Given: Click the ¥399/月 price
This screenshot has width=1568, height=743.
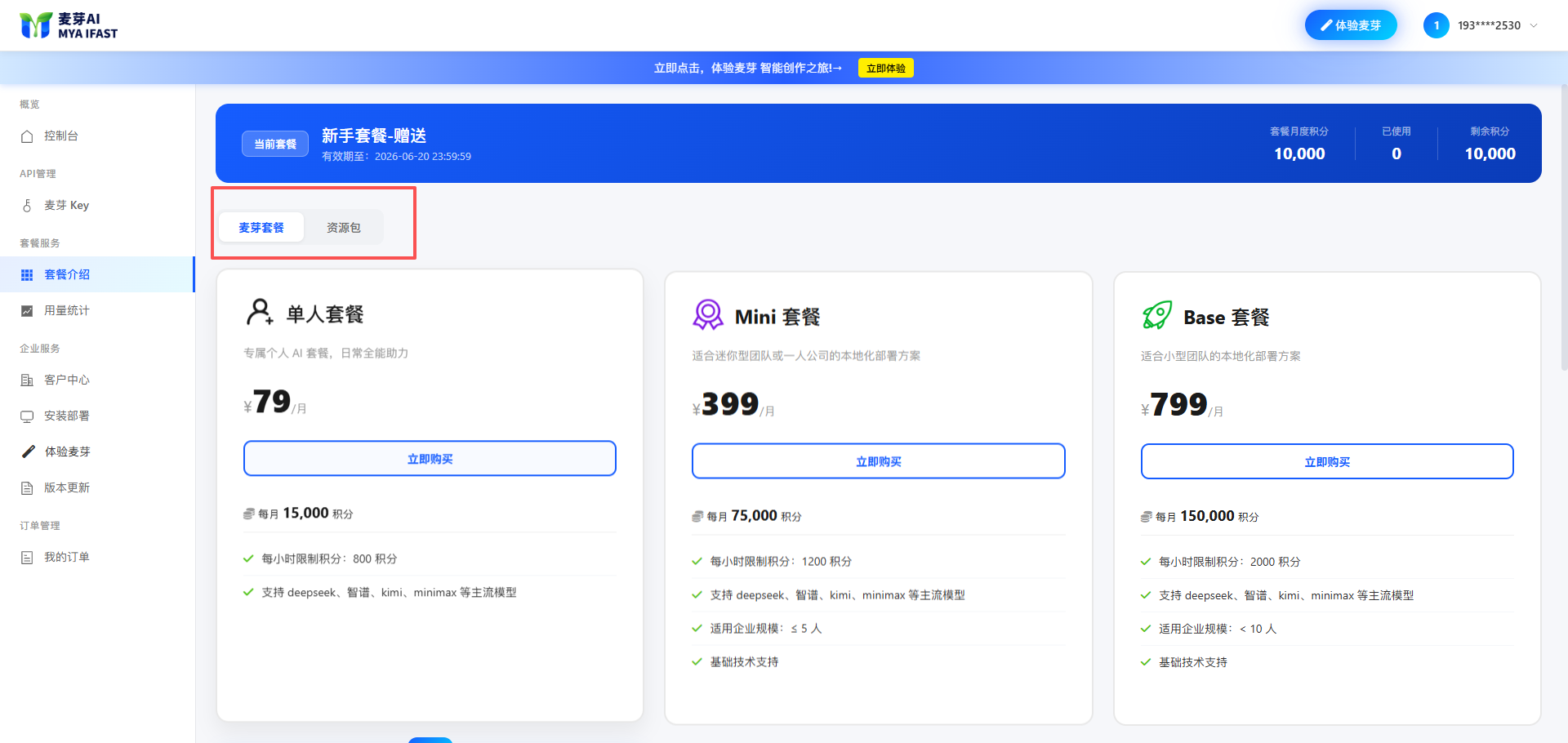Looking at the screenshot, I should click(733, 405).
